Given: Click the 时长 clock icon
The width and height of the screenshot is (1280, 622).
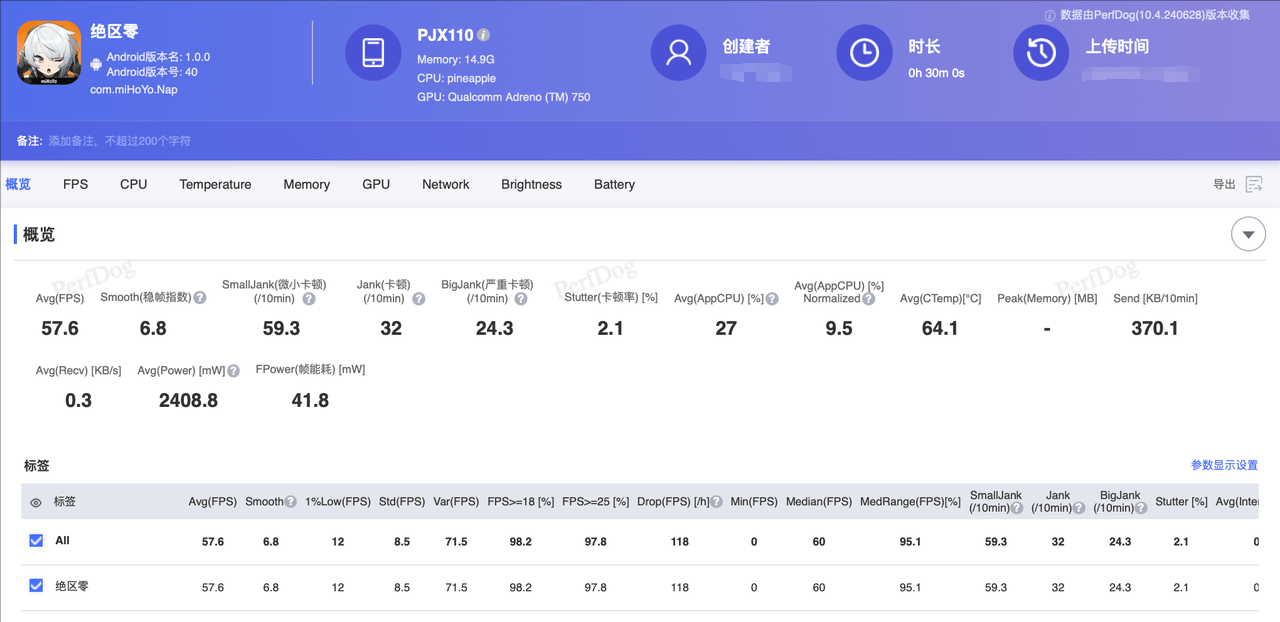Looking at the screenshot, I should click(864, 52).
